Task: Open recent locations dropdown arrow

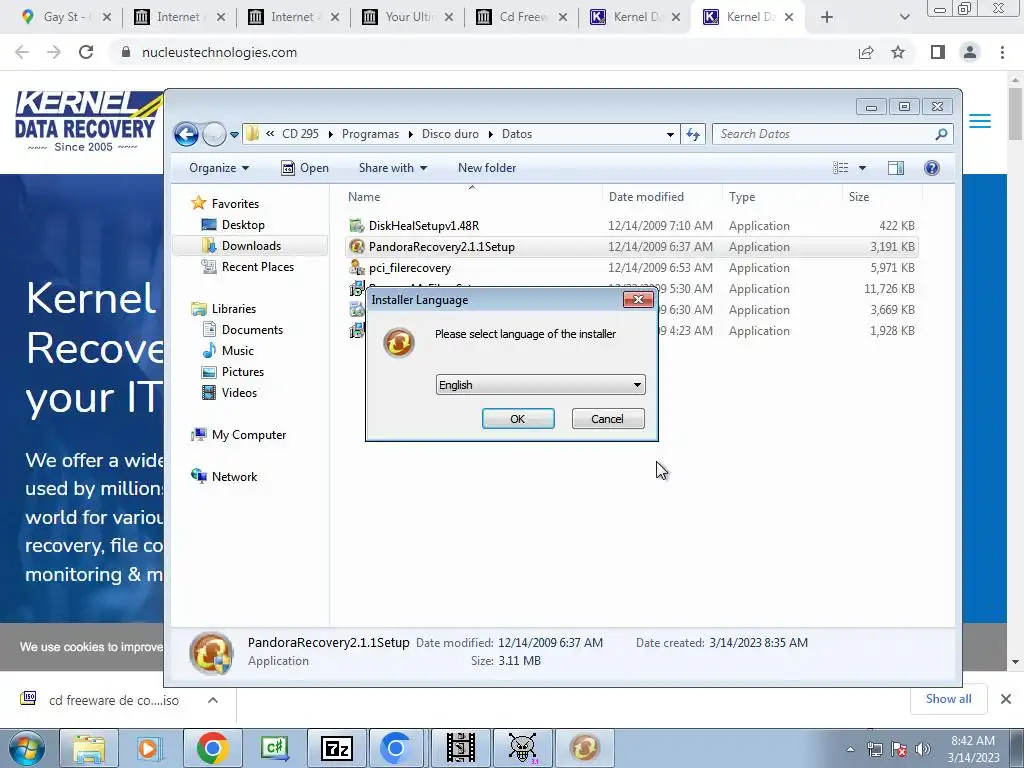Action: (234, 135)
